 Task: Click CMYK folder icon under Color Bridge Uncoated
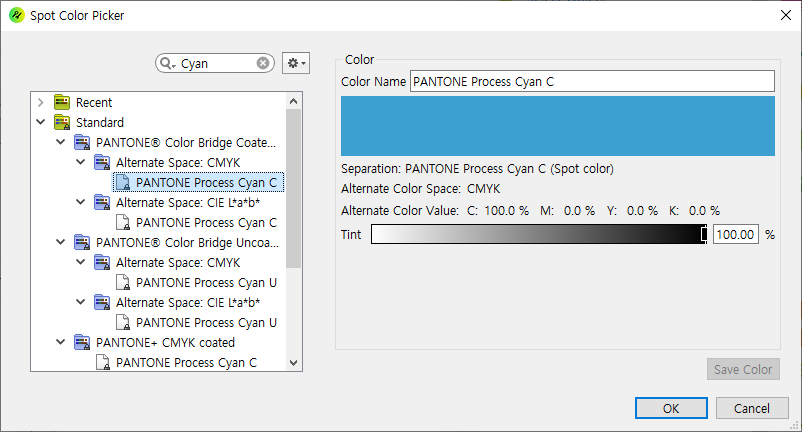102,263
